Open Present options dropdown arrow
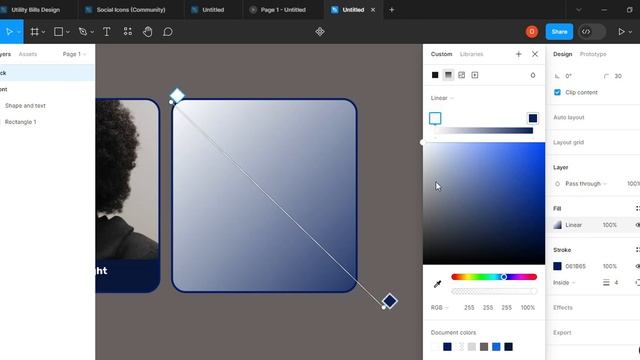Screen dimensions: 640x360 click(x=630, y=32)
